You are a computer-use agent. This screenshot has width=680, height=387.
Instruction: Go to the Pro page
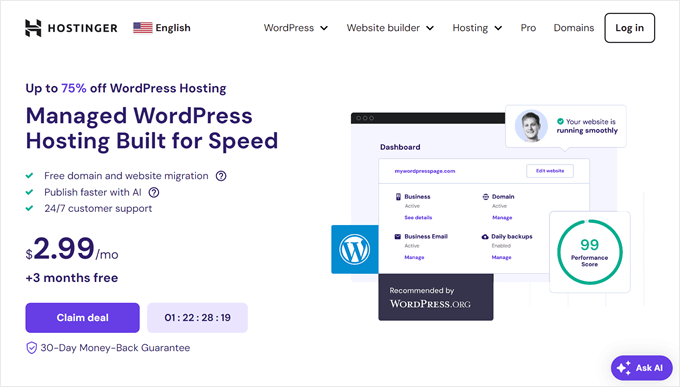click(528, 28)
